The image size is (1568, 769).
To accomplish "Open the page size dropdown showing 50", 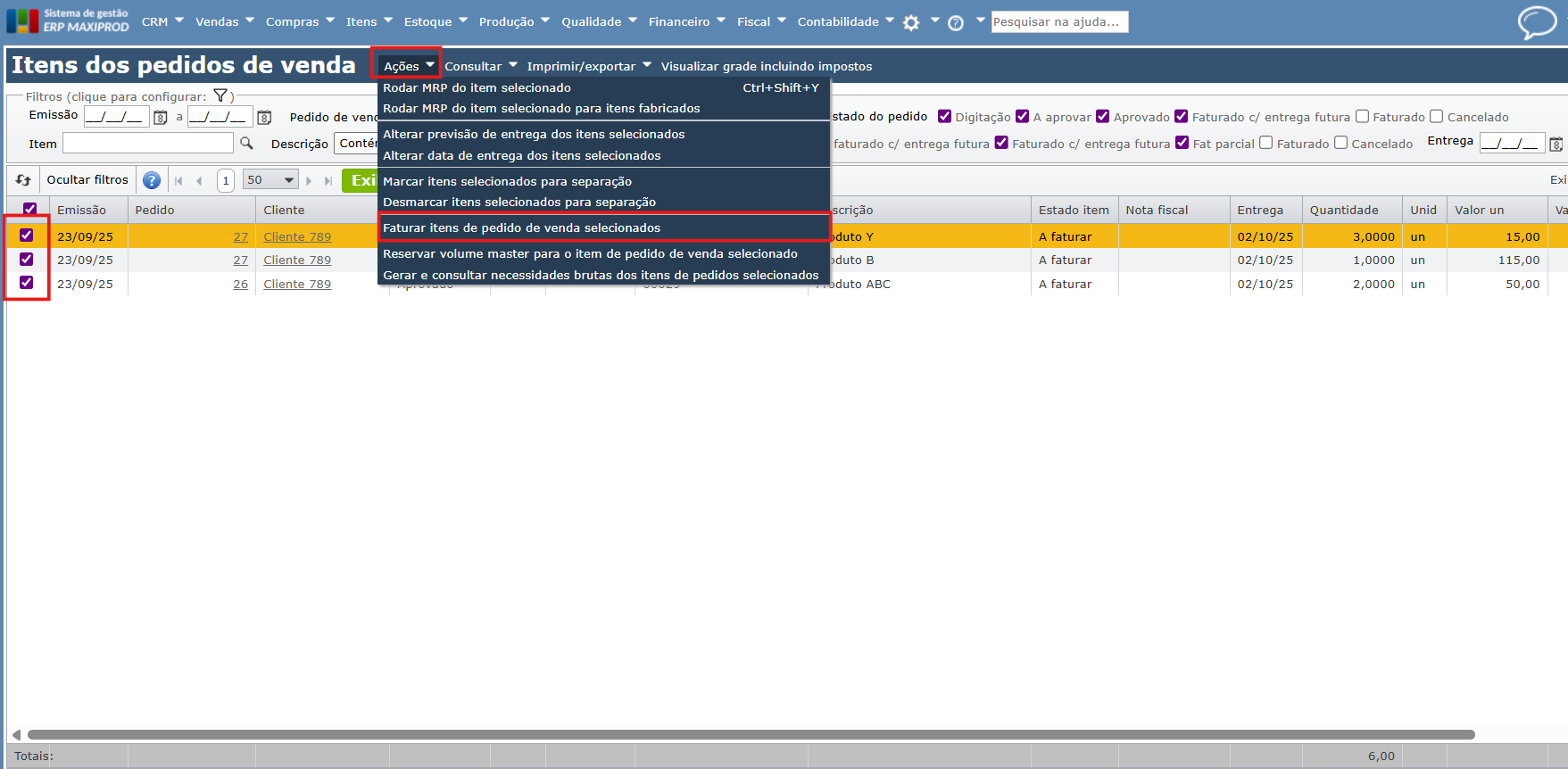I will pyautogui.click(x=270, y=180).
